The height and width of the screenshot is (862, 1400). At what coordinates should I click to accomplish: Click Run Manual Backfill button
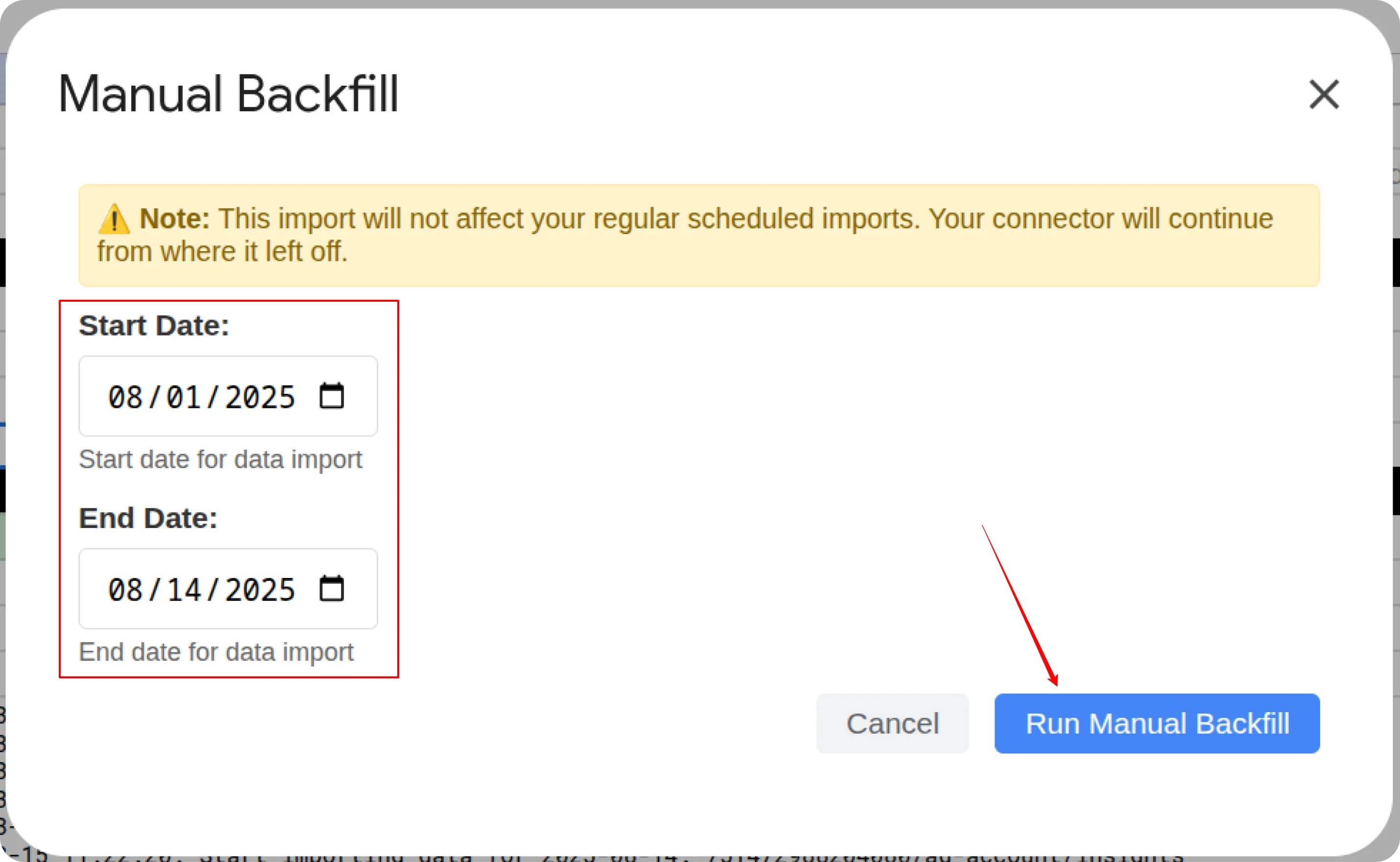point(1157,723)
